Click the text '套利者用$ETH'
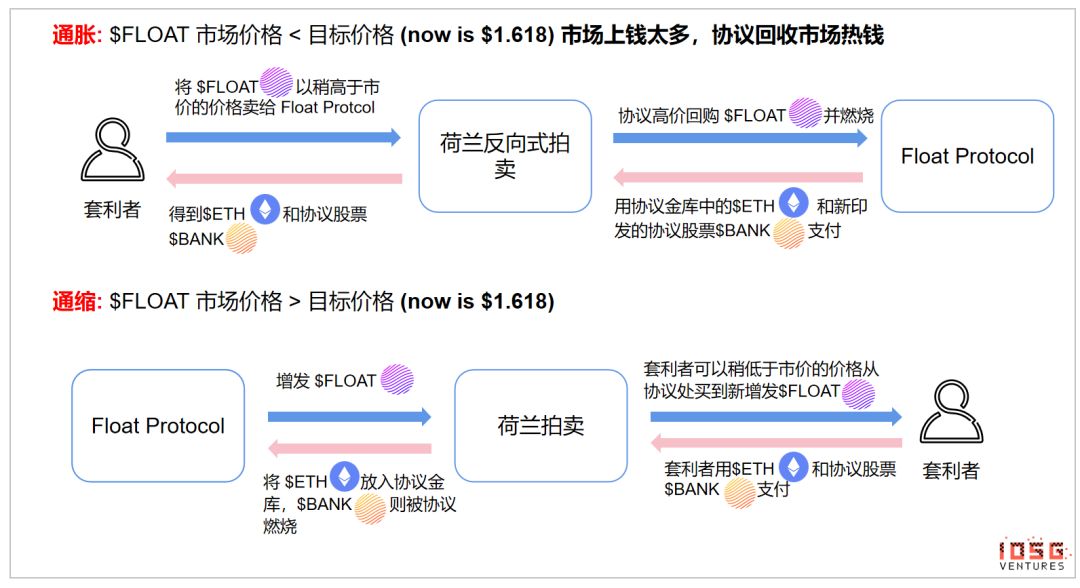1080x588 pixels. (x=719, y=469)
